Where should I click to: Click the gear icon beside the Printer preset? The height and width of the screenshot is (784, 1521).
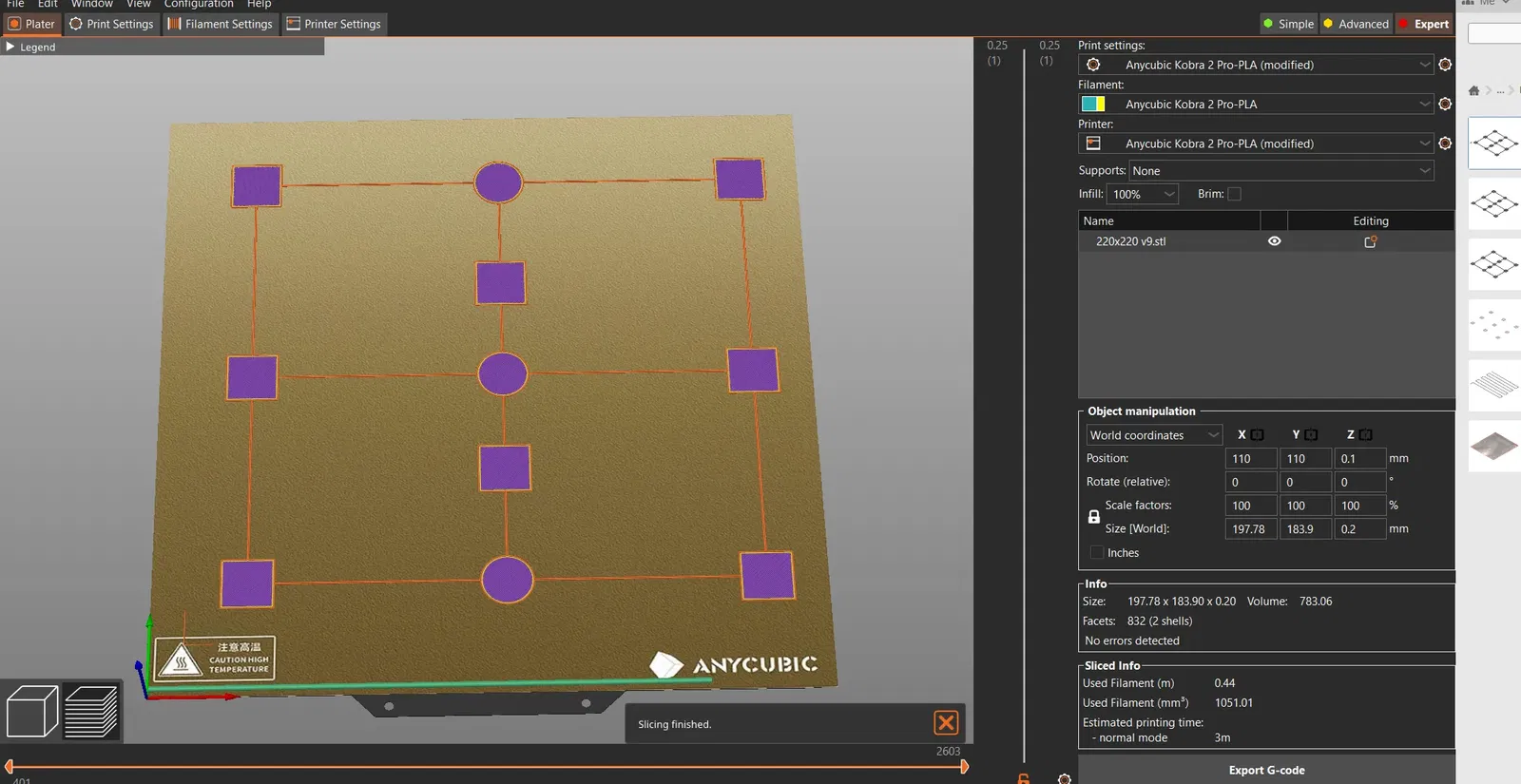pos(1445,143)
